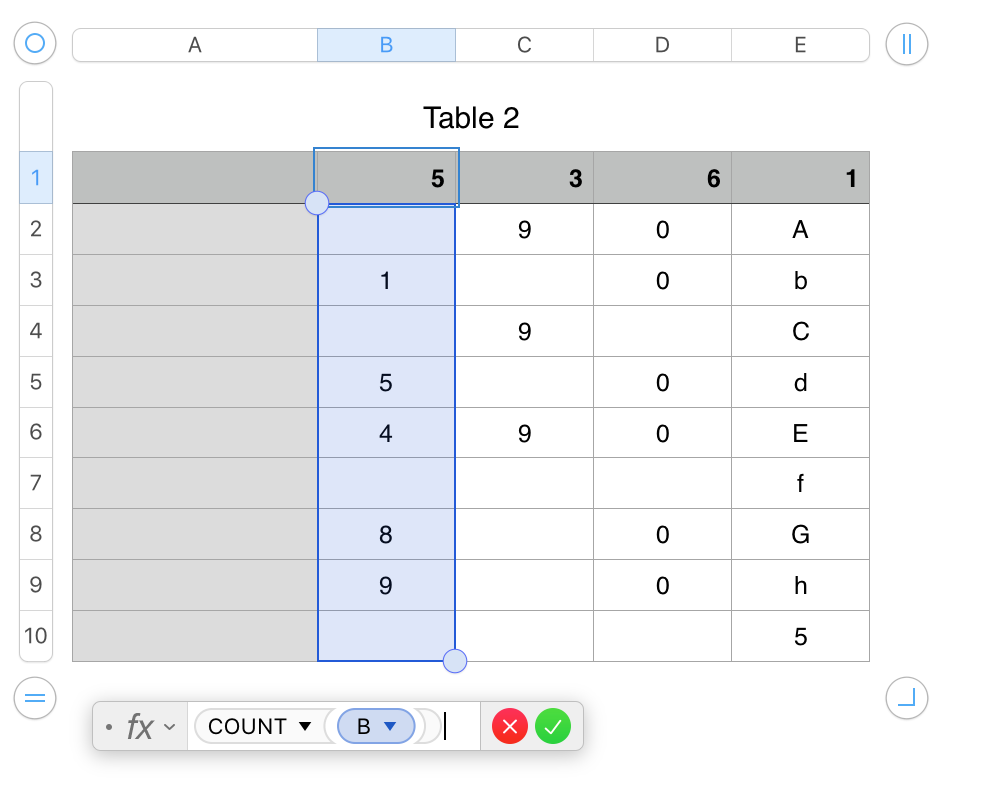
Task: Cancel the formula with red X
Action: coord(510,727)
